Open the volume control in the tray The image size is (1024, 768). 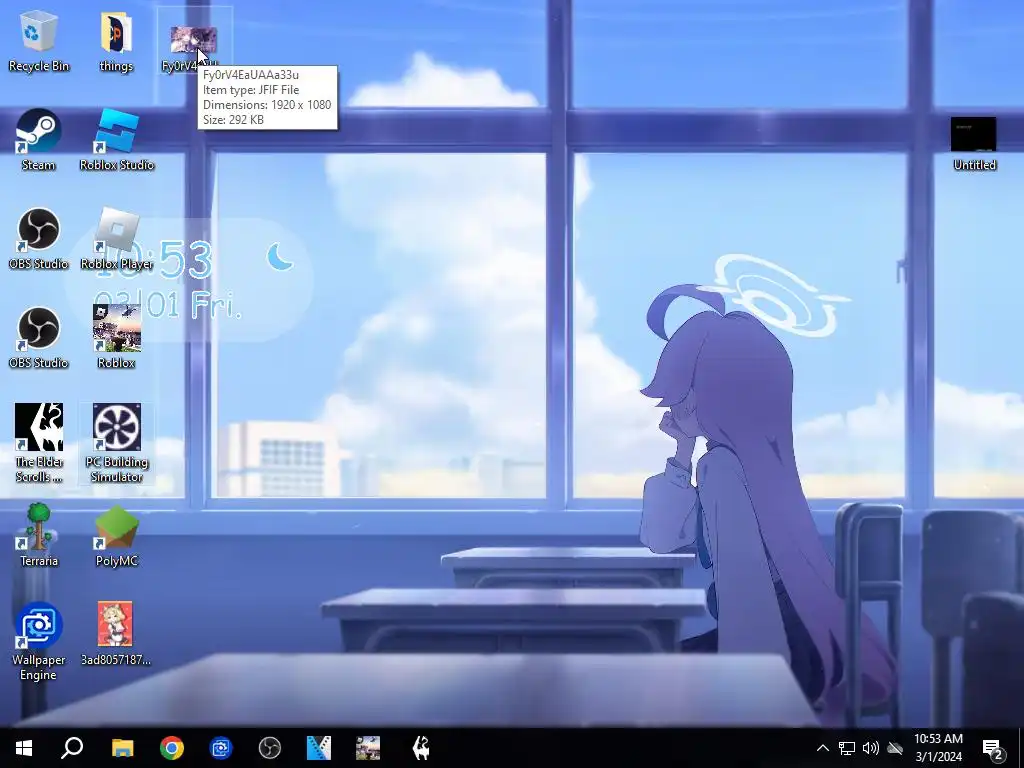click(871, 748)
